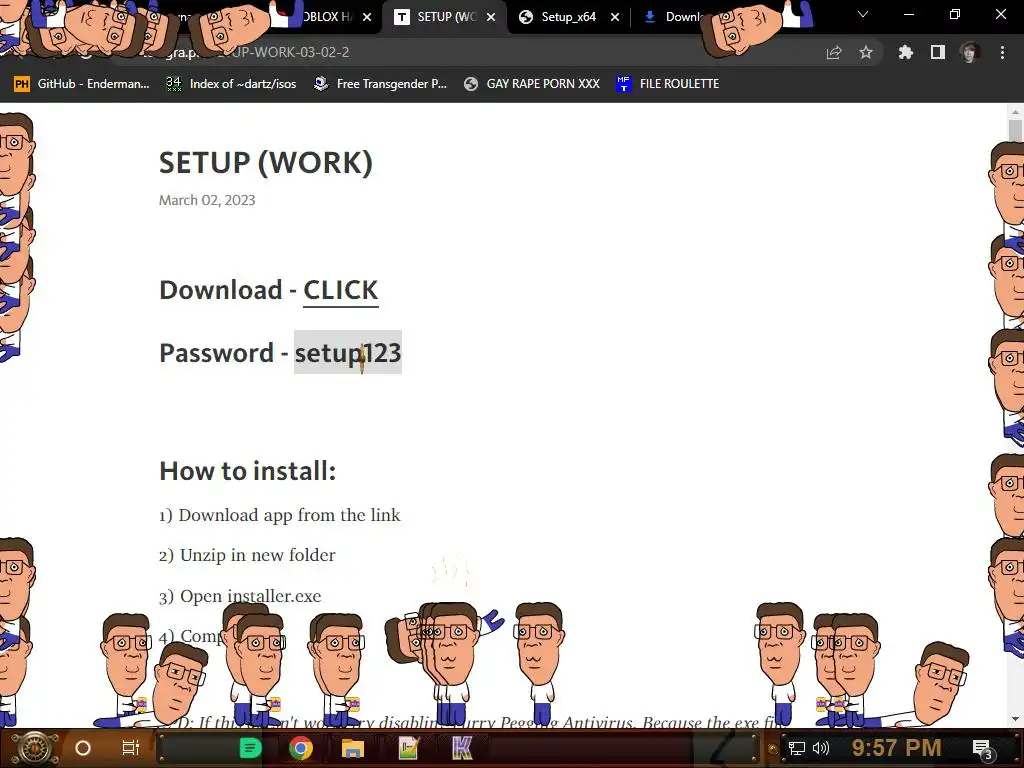Screen dimensions: 1024x768
Task: Click the date March 02, 2023
Action: pos(207,200)
